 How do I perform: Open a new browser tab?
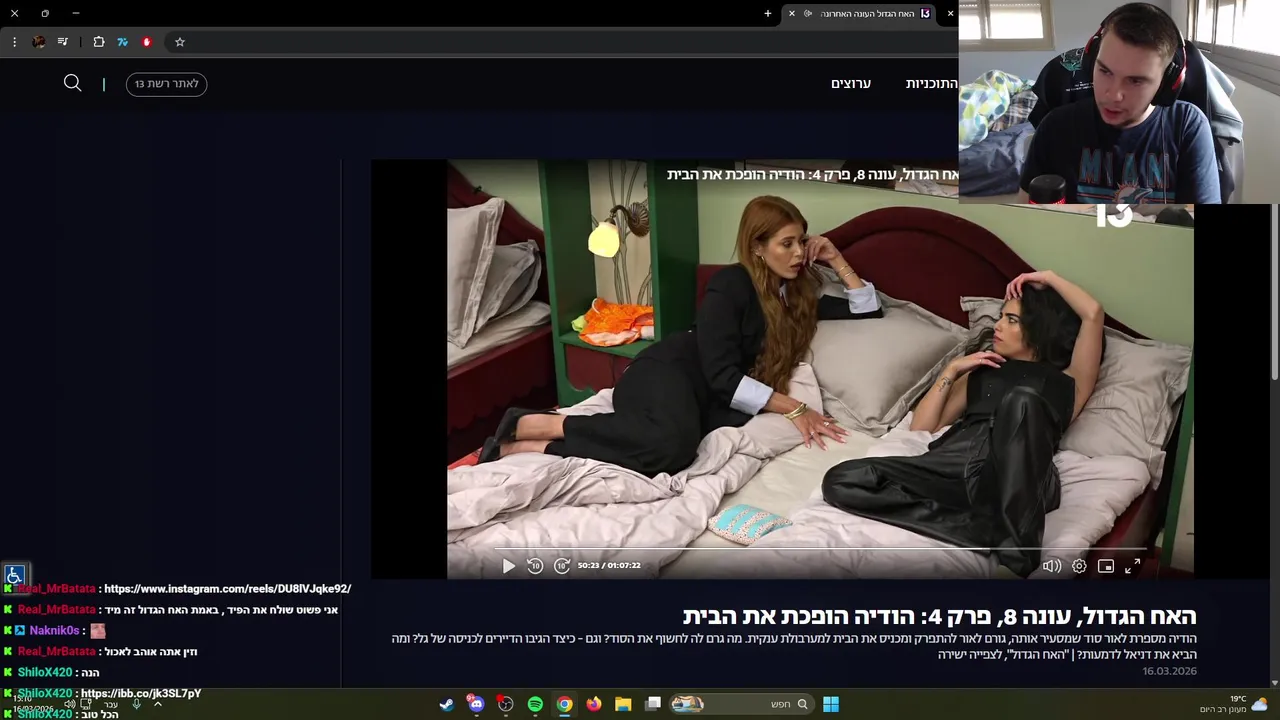pyautogui.click(x=768, y=14)
